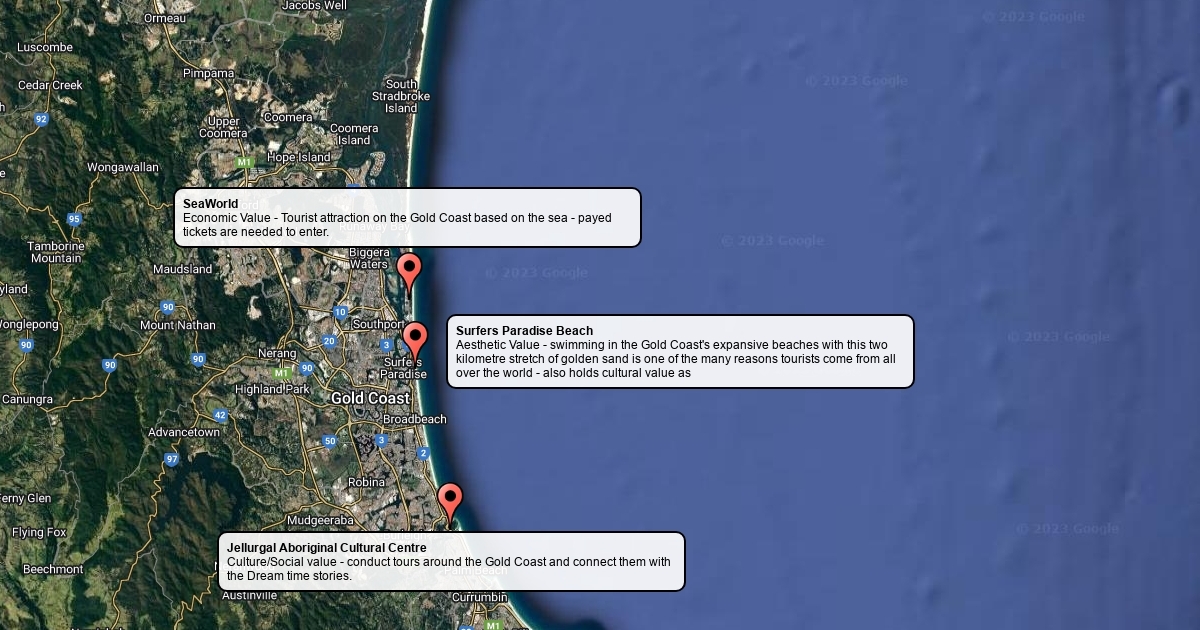The image size is (1200, 630).
Task: Click the Robina suburb label
Action: pyautogui.click(x=366, y=482)
